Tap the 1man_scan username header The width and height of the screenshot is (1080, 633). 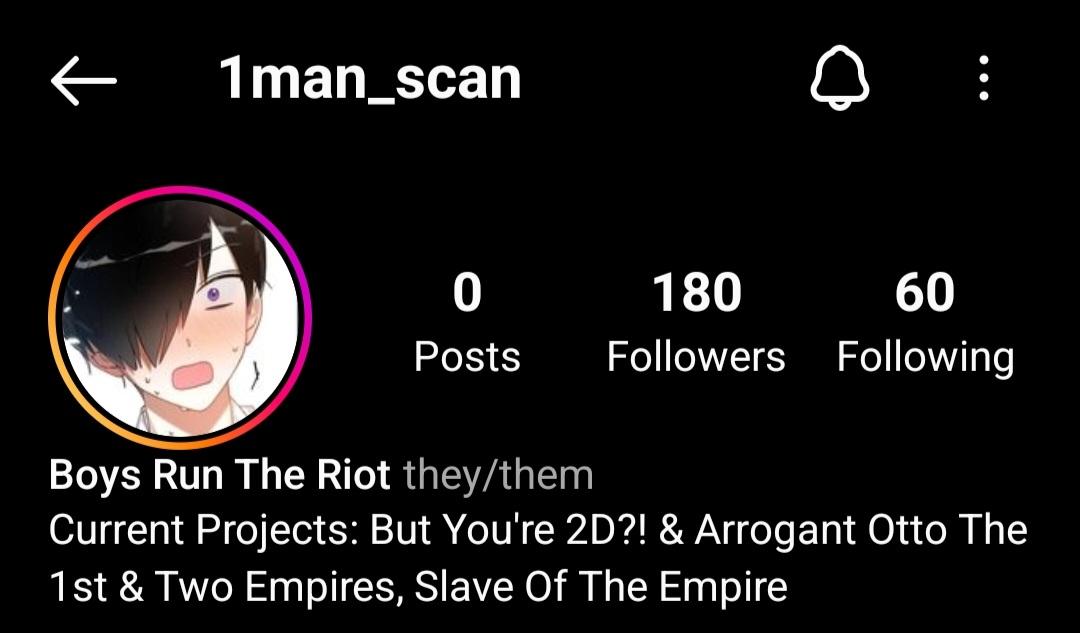pyautogui.click(x=370, y=80)
